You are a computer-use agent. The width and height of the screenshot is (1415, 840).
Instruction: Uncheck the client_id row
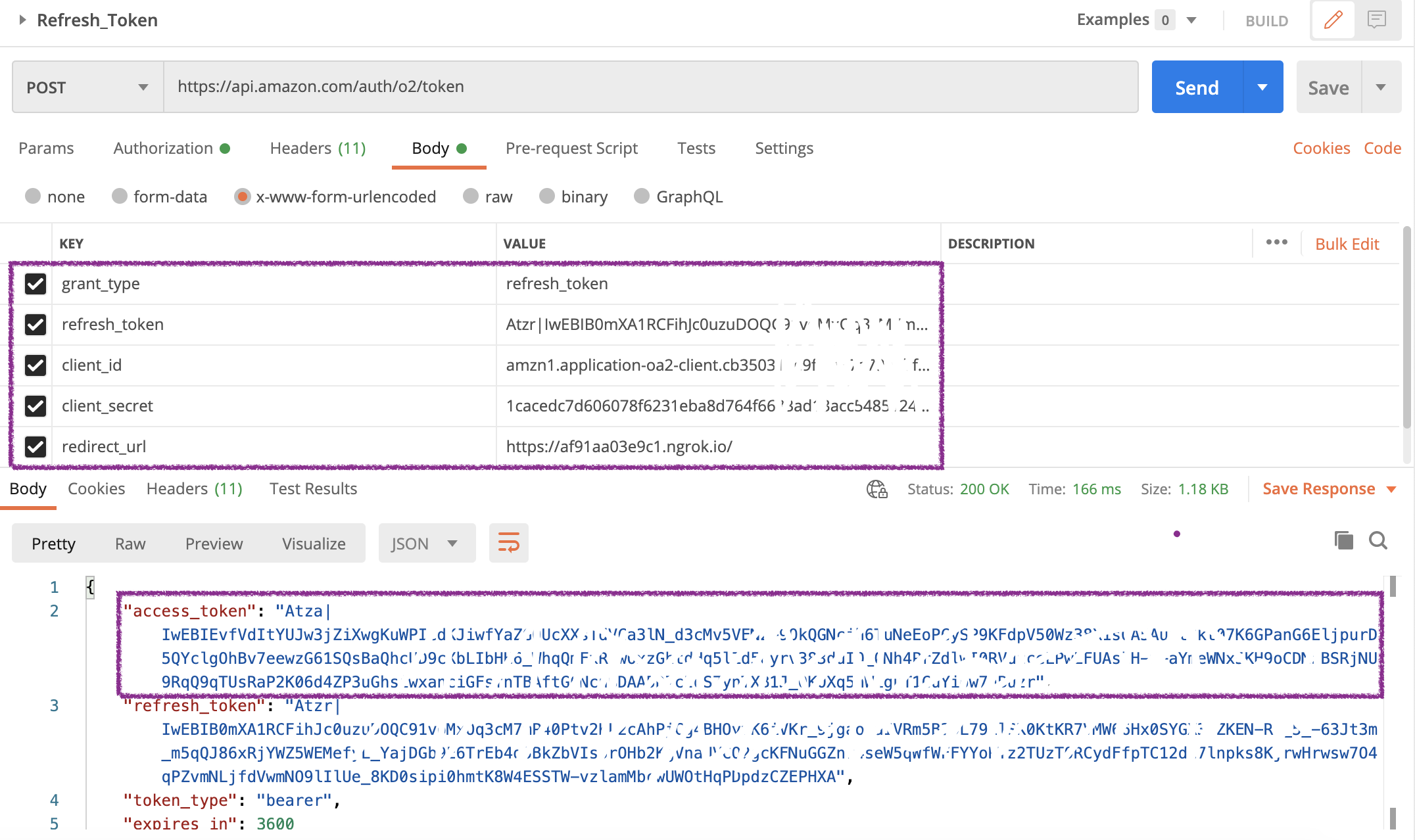35,365
